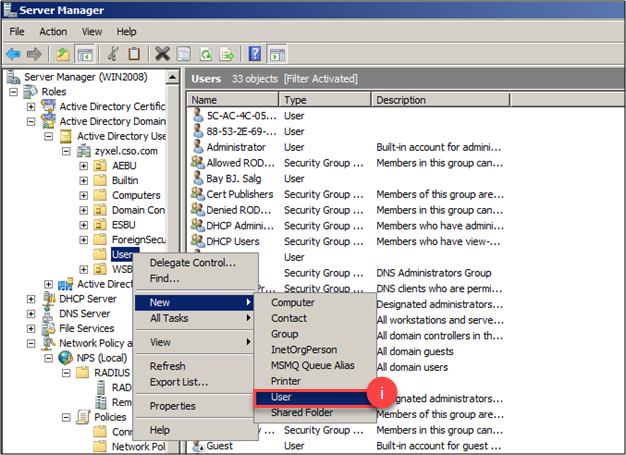Collapse the NPS (Local) node
626x455 pixels.
pyautogui.click(x=48, y=358)
